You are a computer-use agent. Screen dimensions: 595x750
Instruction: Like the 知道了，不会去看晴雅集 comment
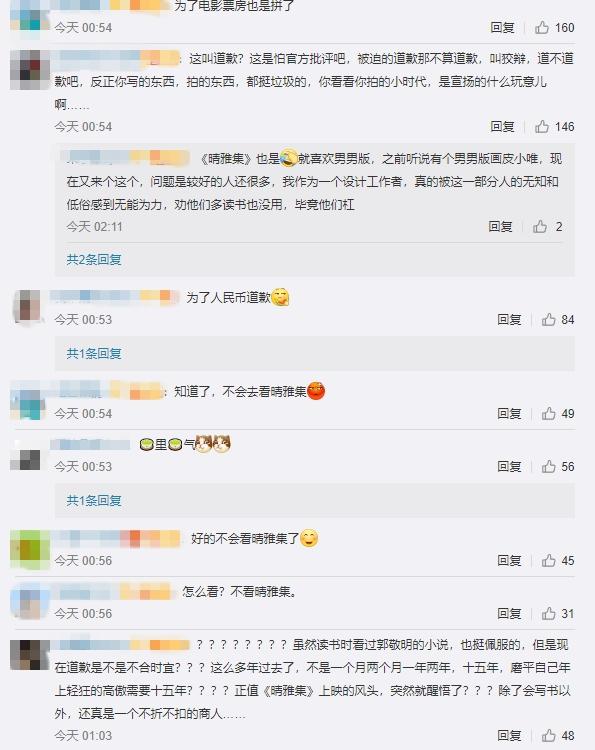click(x=549, y=413)
